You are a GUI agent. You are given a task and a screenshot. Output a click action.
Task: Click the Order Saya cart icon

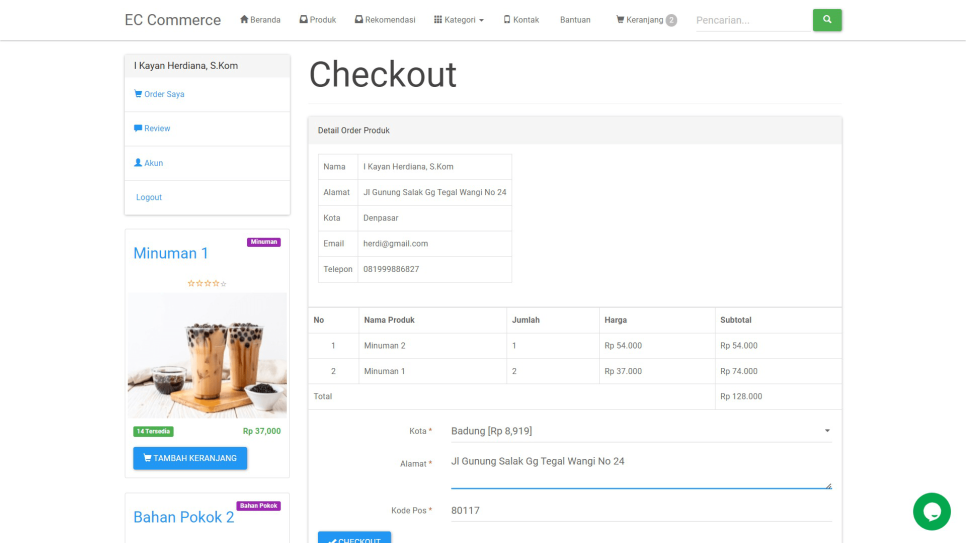click(x=138, y=94)
